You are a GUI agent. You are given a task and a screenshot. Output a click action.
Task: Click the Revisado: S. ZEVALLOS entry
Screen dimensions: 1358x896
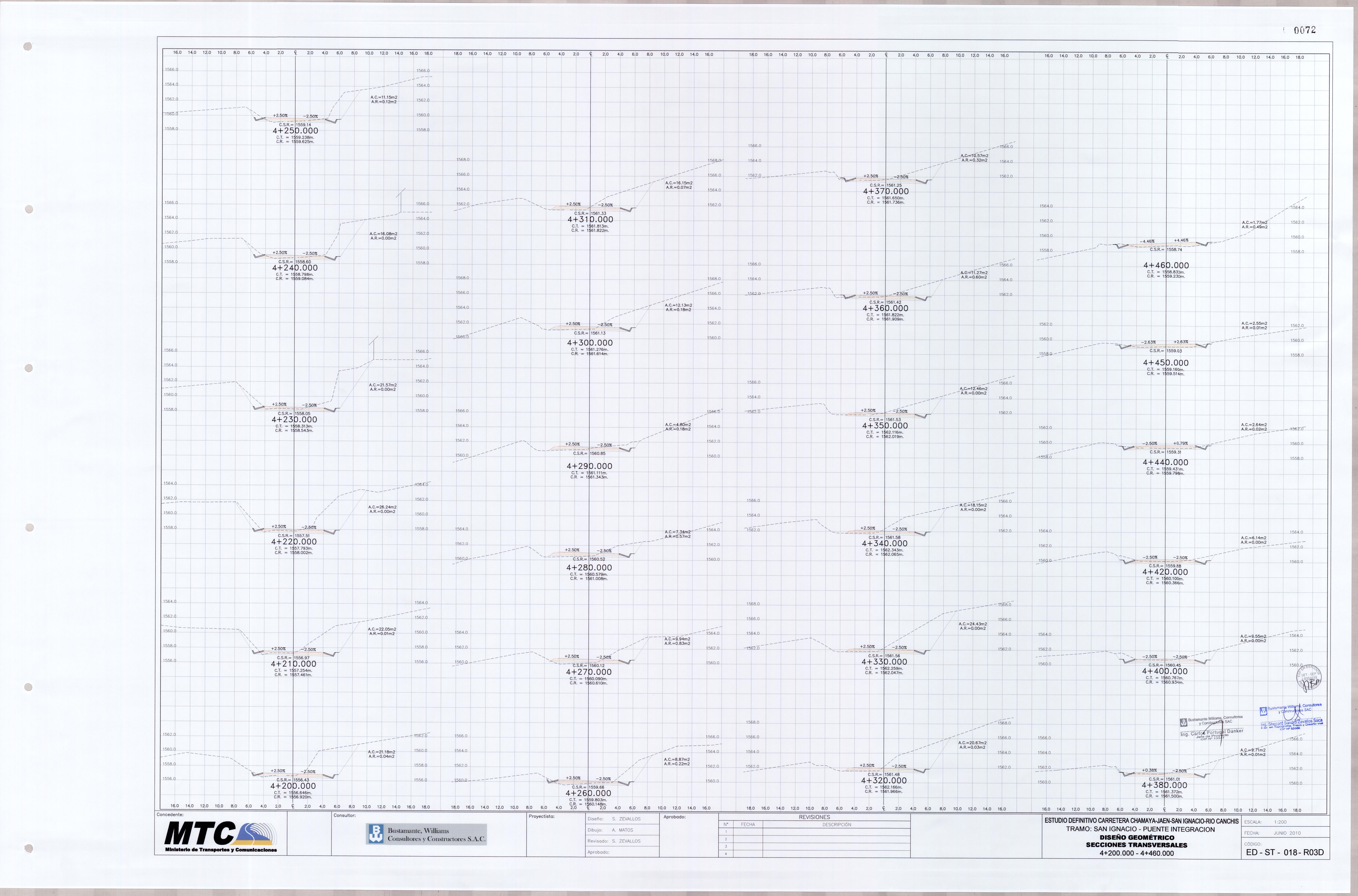[614, 841]
